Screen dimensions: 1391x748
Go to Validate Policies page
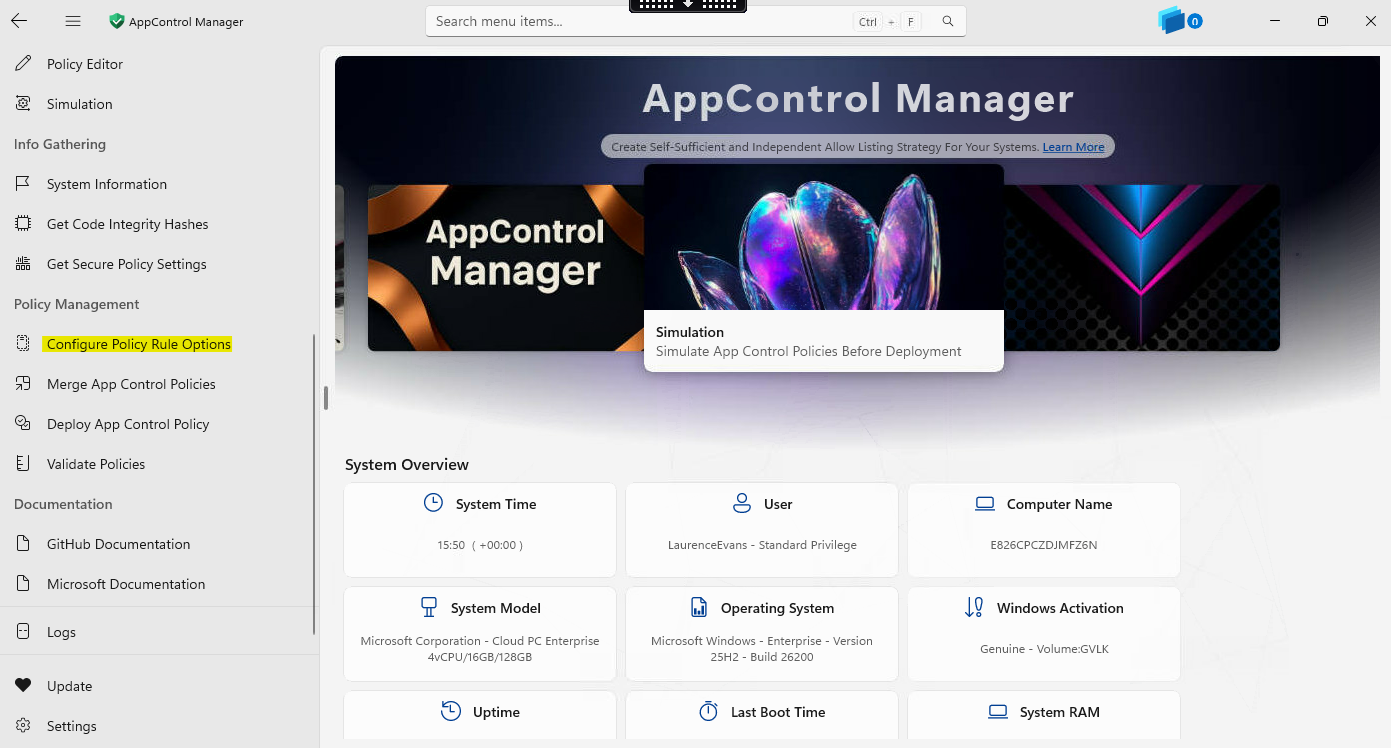point(96,464)
